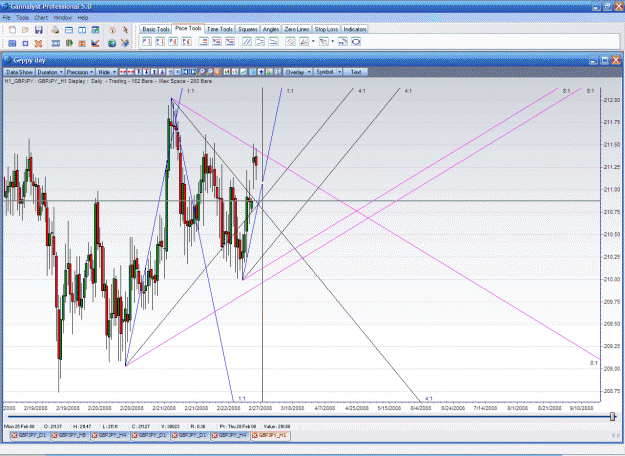The image size is (625, 456).
Task: Click the first blue T icon in chart toolbar
Action: [x=138, y=72]
